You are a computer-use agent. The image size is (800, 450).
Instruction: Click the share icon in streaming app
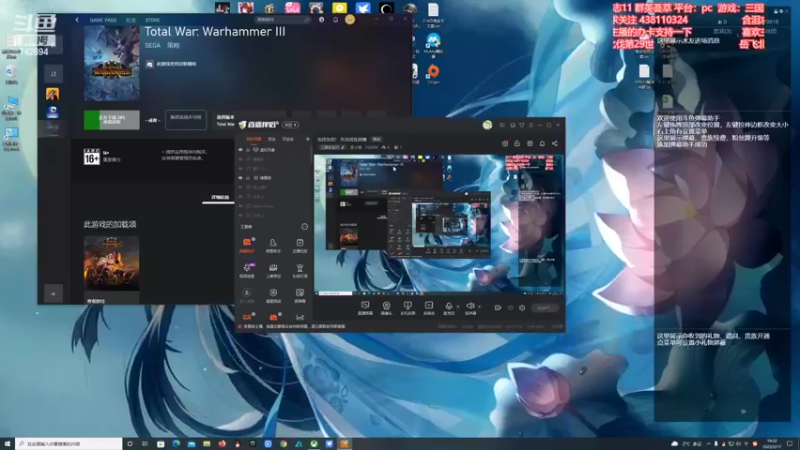point(555,143)
